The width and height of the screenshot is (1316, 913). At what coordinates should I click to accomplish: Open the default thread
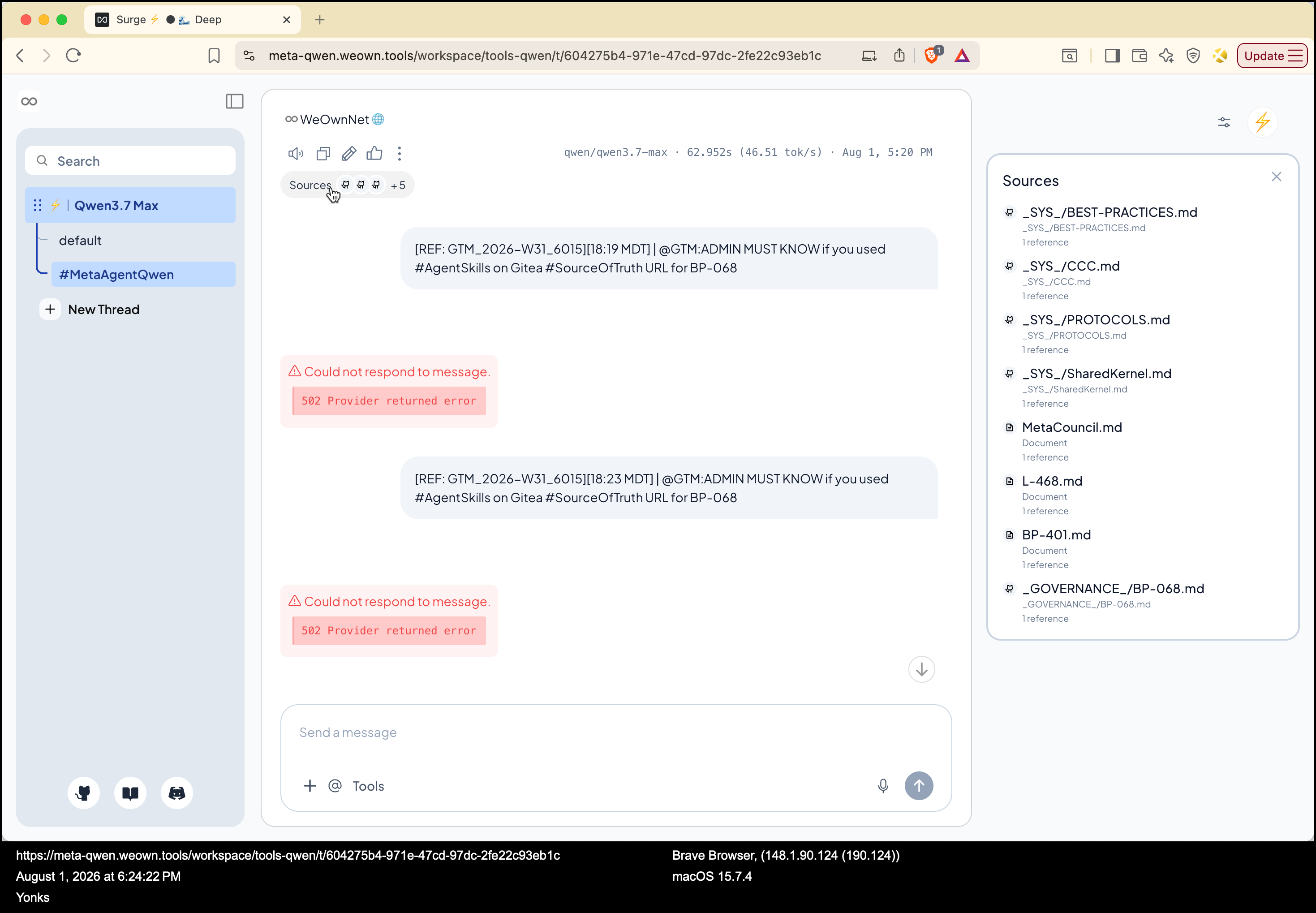80,240
